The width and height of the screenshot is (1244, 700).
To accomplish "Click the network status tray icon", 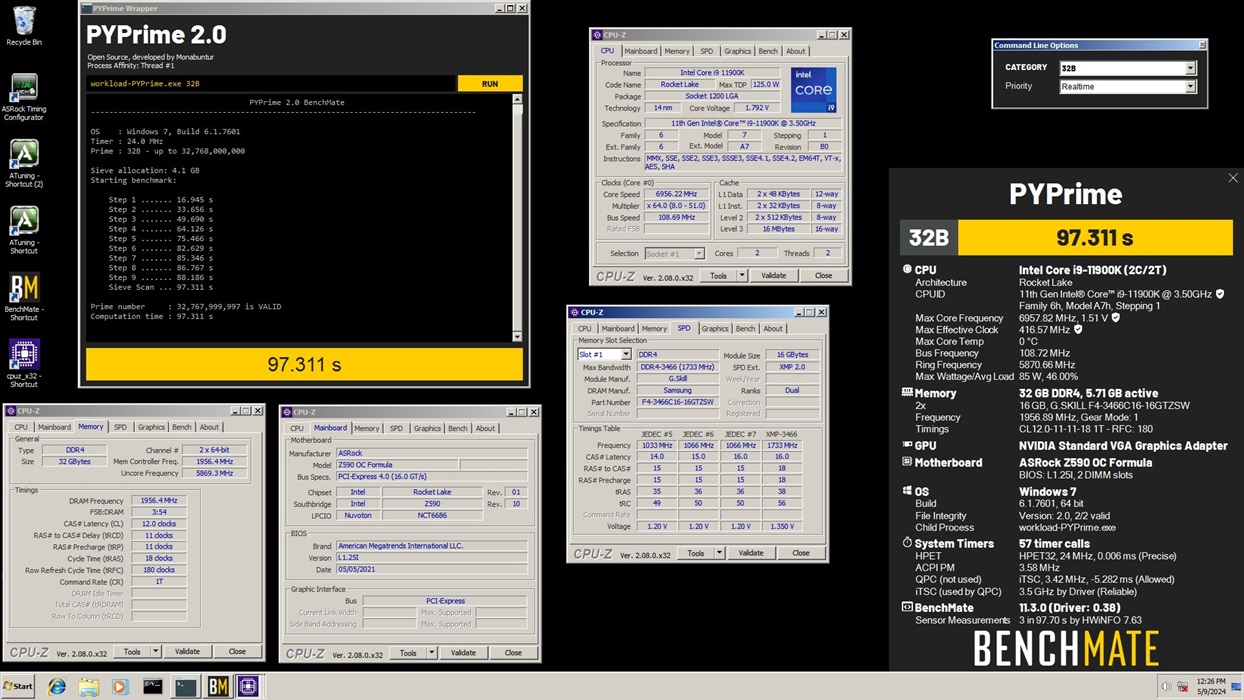I will coord(1183,687).
